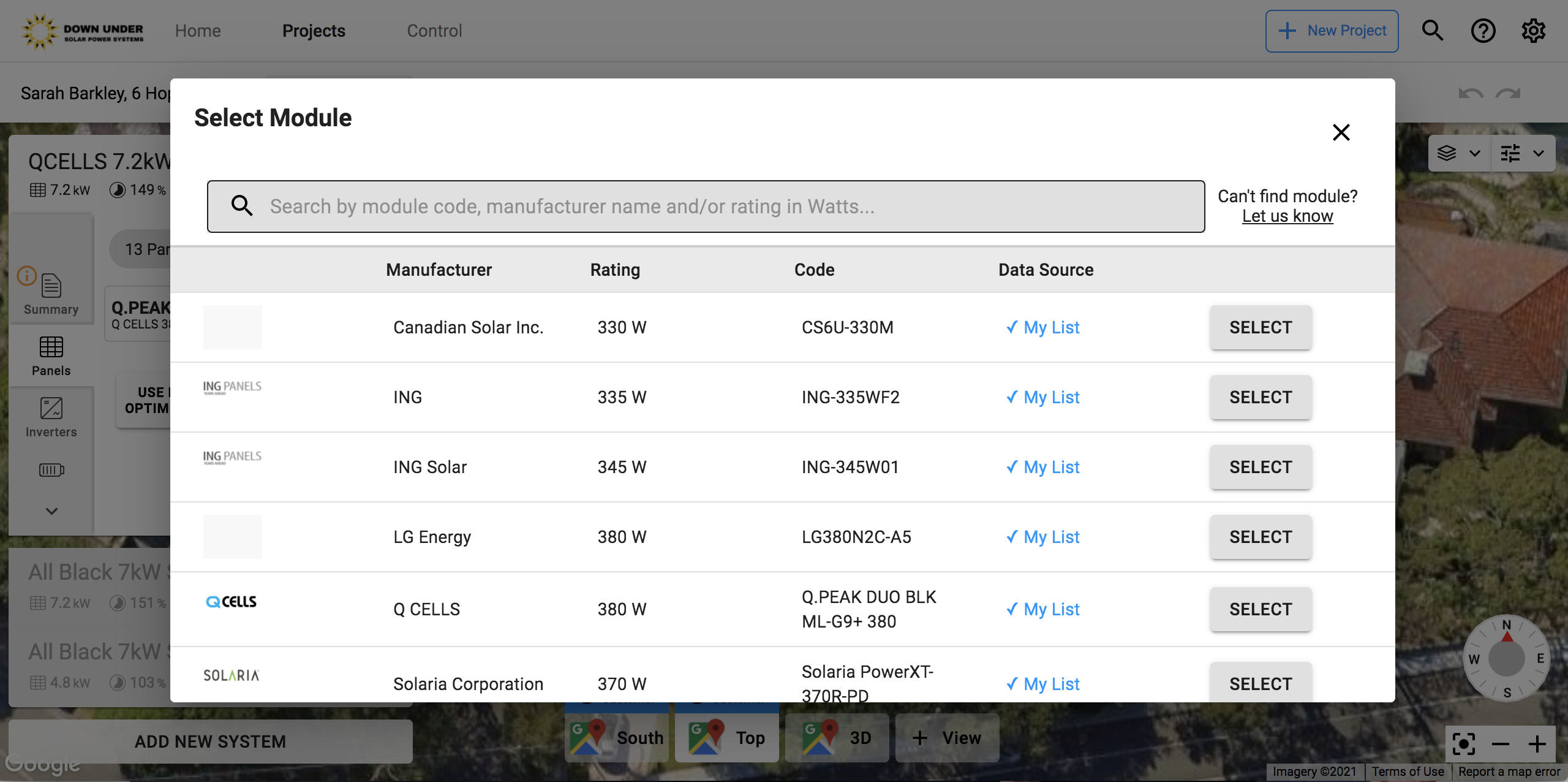Open the battery sidebar icon
Viewport: 1568px width, 782px height.
(x=51, y=470)
